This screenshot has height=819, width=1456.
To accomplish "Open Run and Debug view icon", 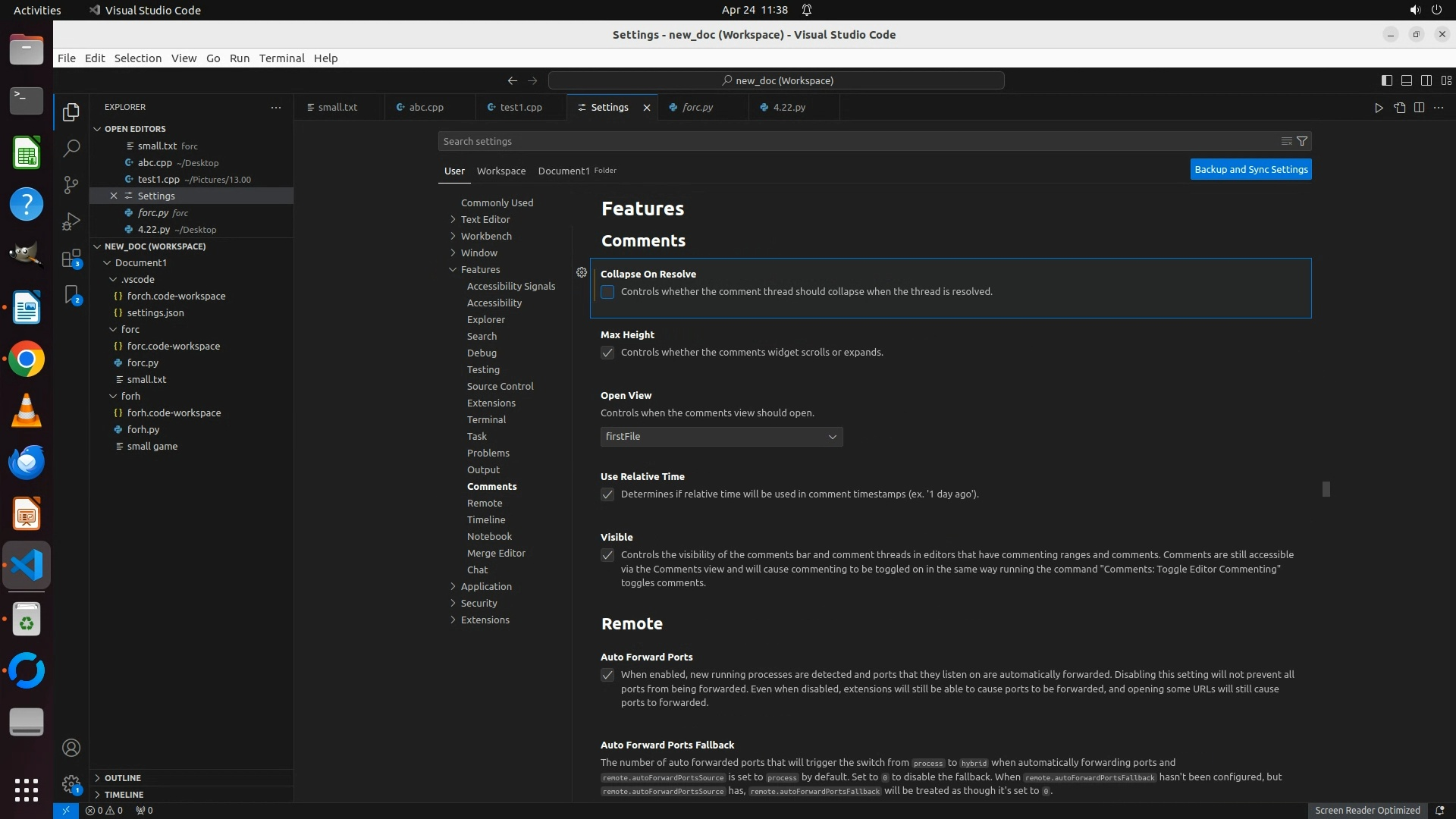I will click(71, 221).
